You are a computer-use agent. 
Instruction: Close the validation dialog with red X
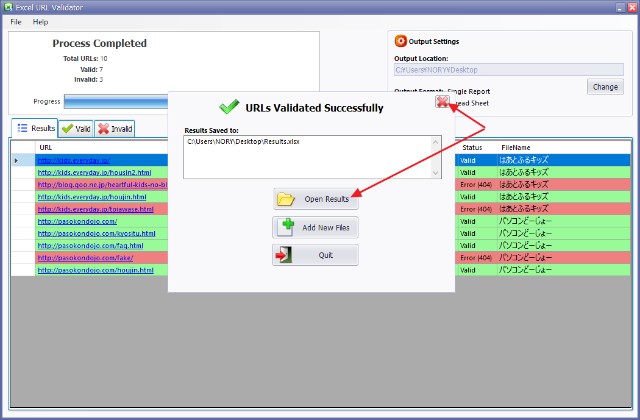point(442,102)
